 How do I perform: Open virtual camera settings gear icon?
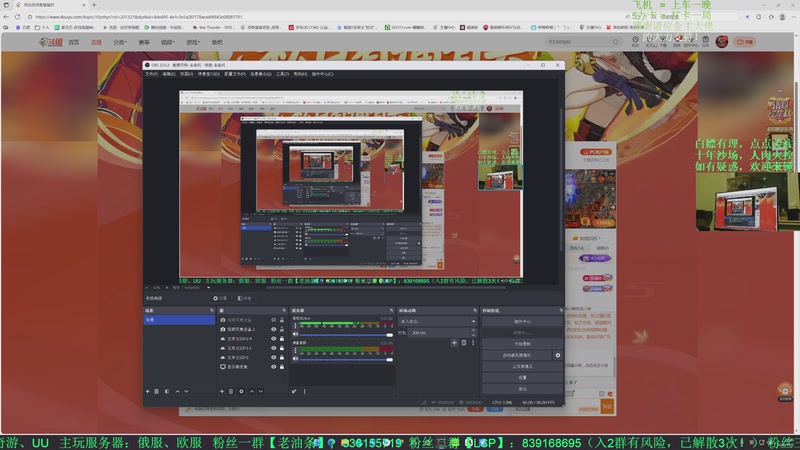(558, 355)
